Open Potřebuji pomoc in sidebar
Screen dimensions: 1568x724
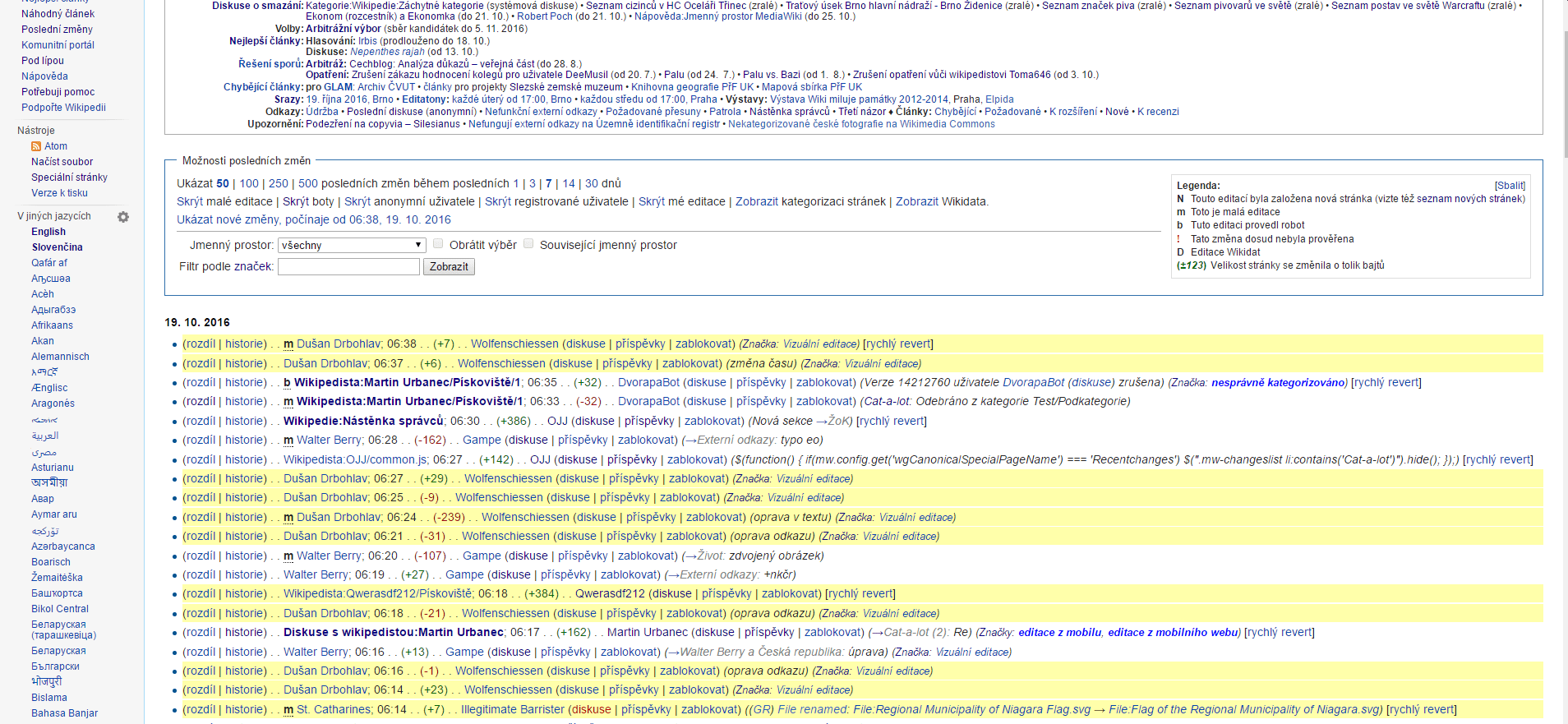[x=58, y=92]
